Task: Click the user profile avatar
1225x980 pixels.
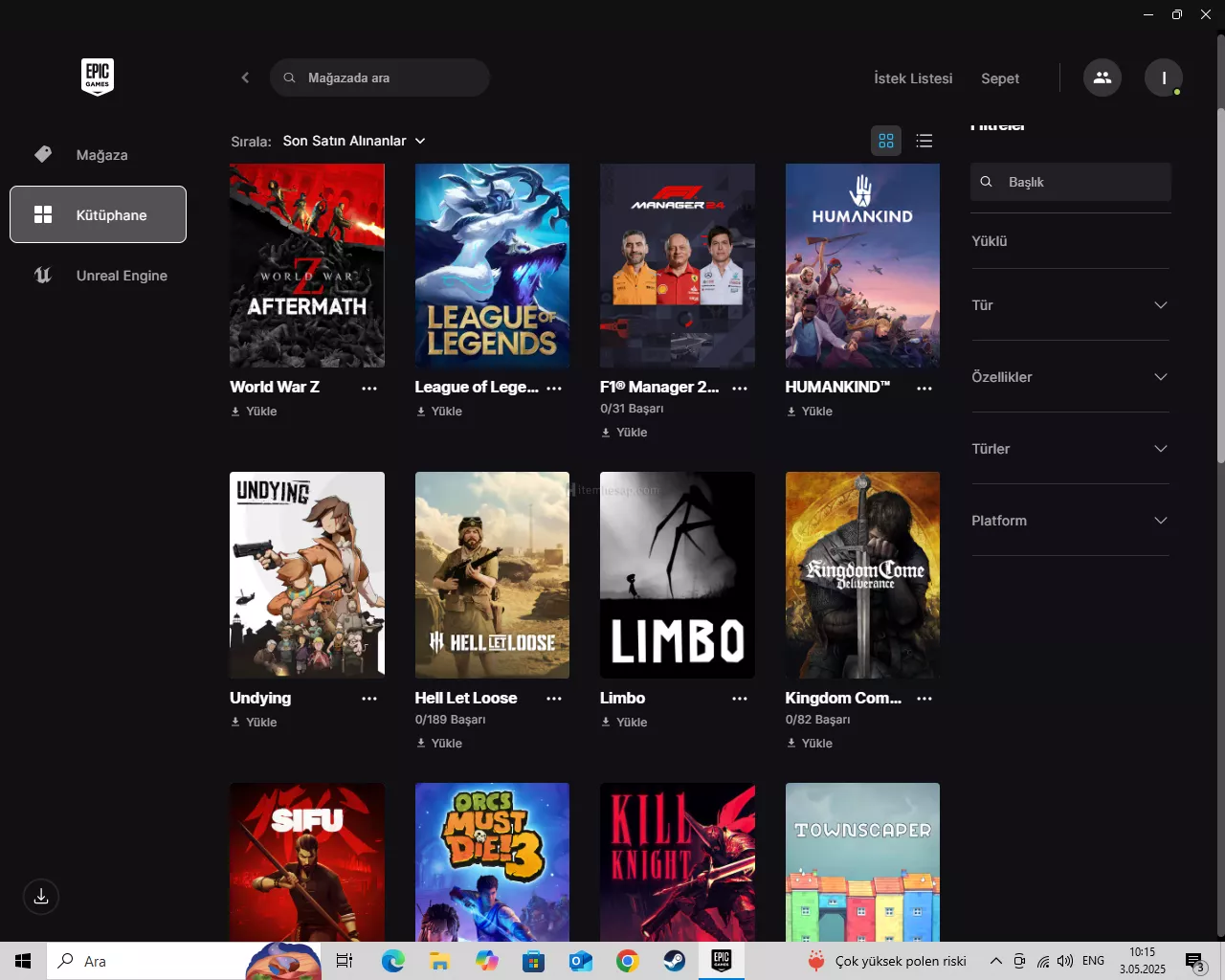Action: pyautogui.click(x=1163, y=78)
